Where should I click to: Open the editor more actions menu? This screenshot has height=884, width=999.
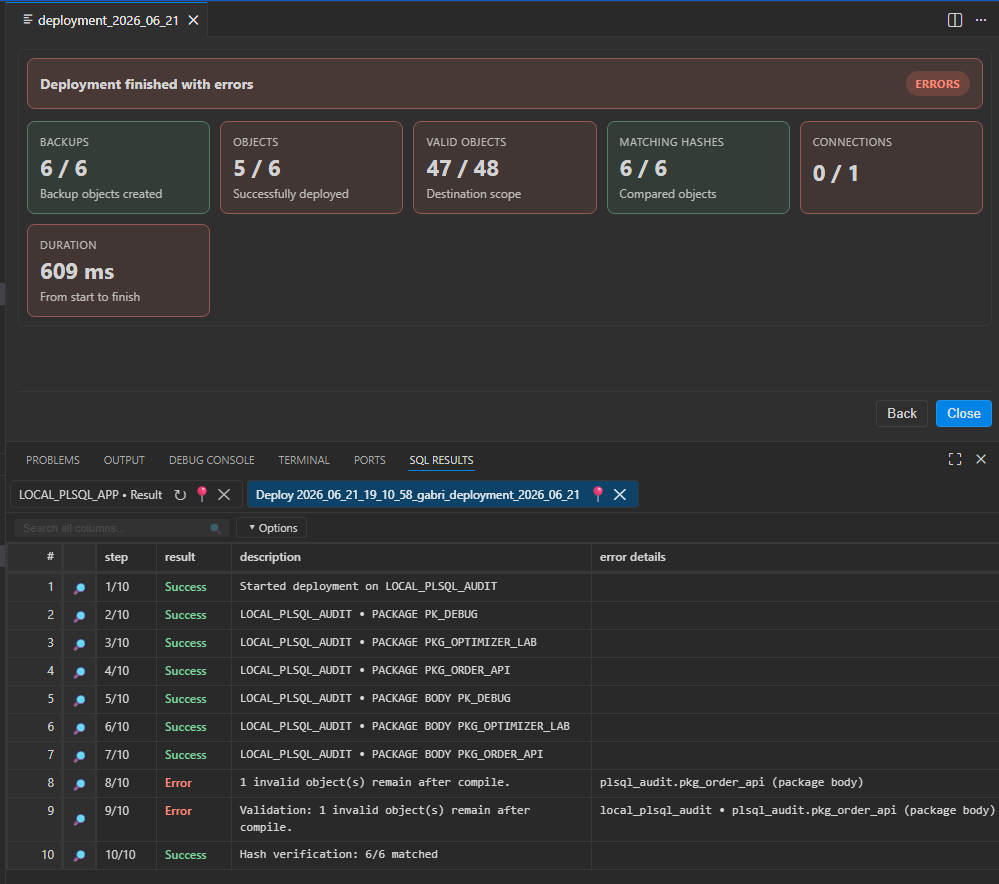pos(981,20)
